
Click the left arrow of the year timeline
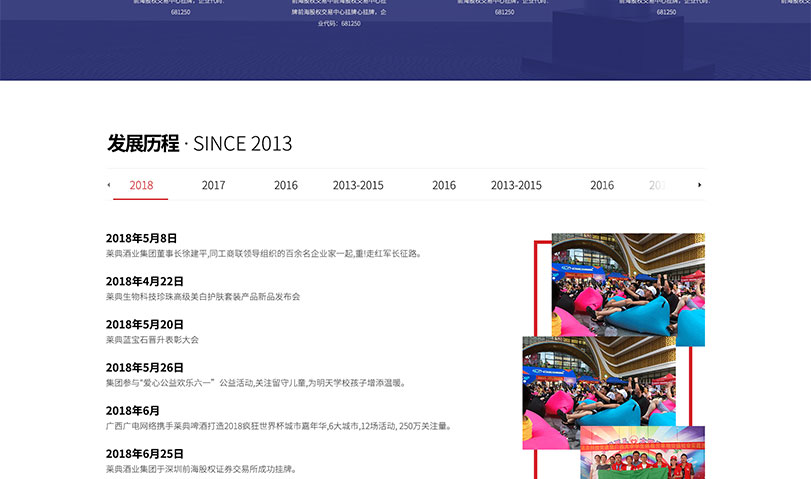[x=109, y=185]
